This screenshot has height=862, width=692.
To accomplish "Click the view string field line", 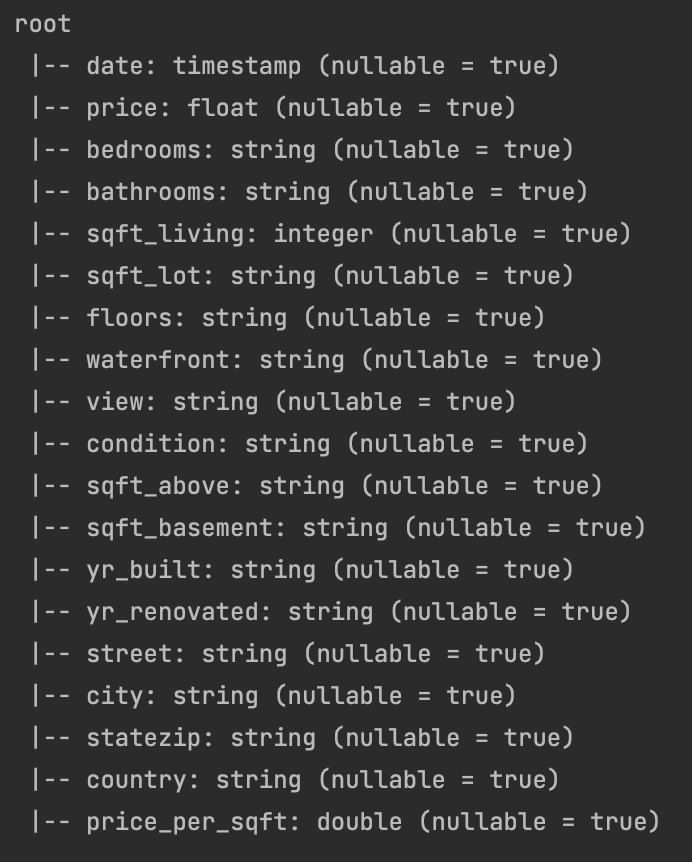I will 274,402.
